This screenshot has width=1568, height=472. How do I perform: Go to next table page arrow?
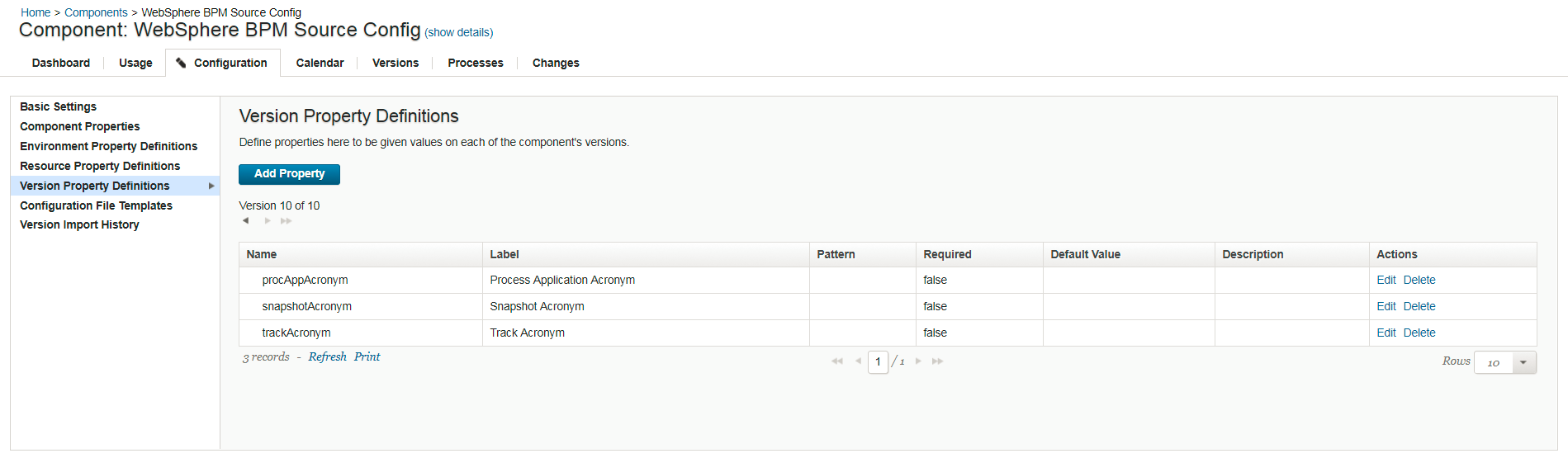[918, 361]
